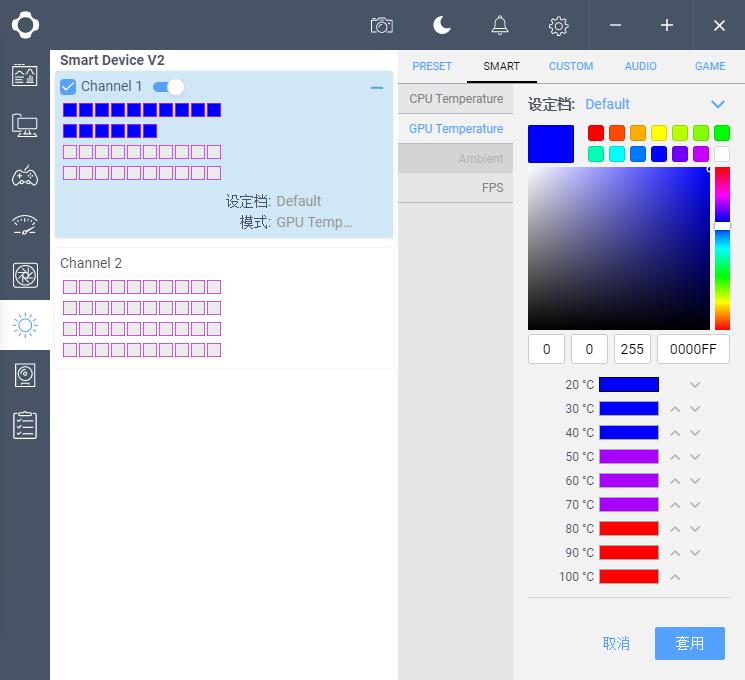Click the hex color 0000FF field
The width and height of the screenshot is (745, 680).
pos(693,349)
